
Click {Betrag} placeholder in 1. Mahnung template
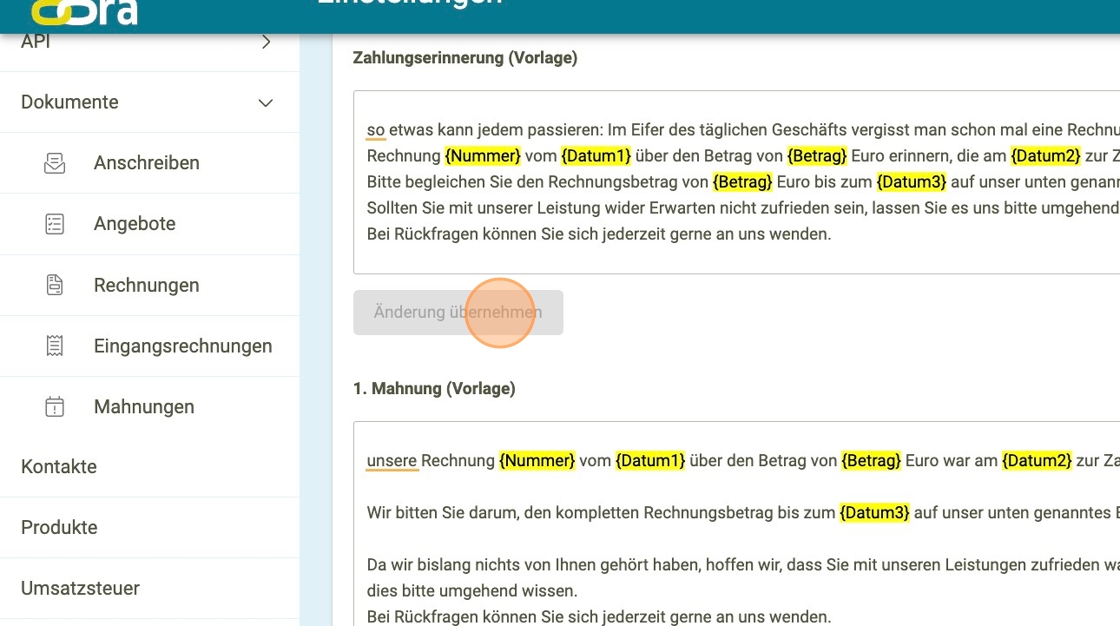[x=871, y=460]
